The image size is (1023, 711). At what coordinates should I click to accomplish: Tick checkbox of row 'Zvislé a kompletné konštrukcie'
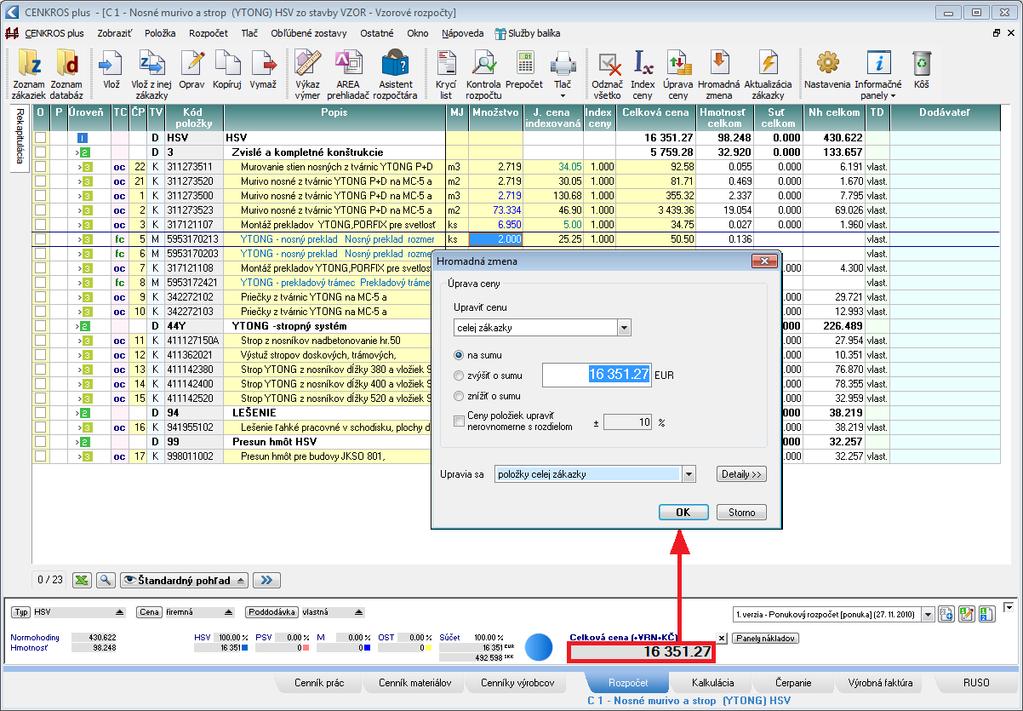40,152
